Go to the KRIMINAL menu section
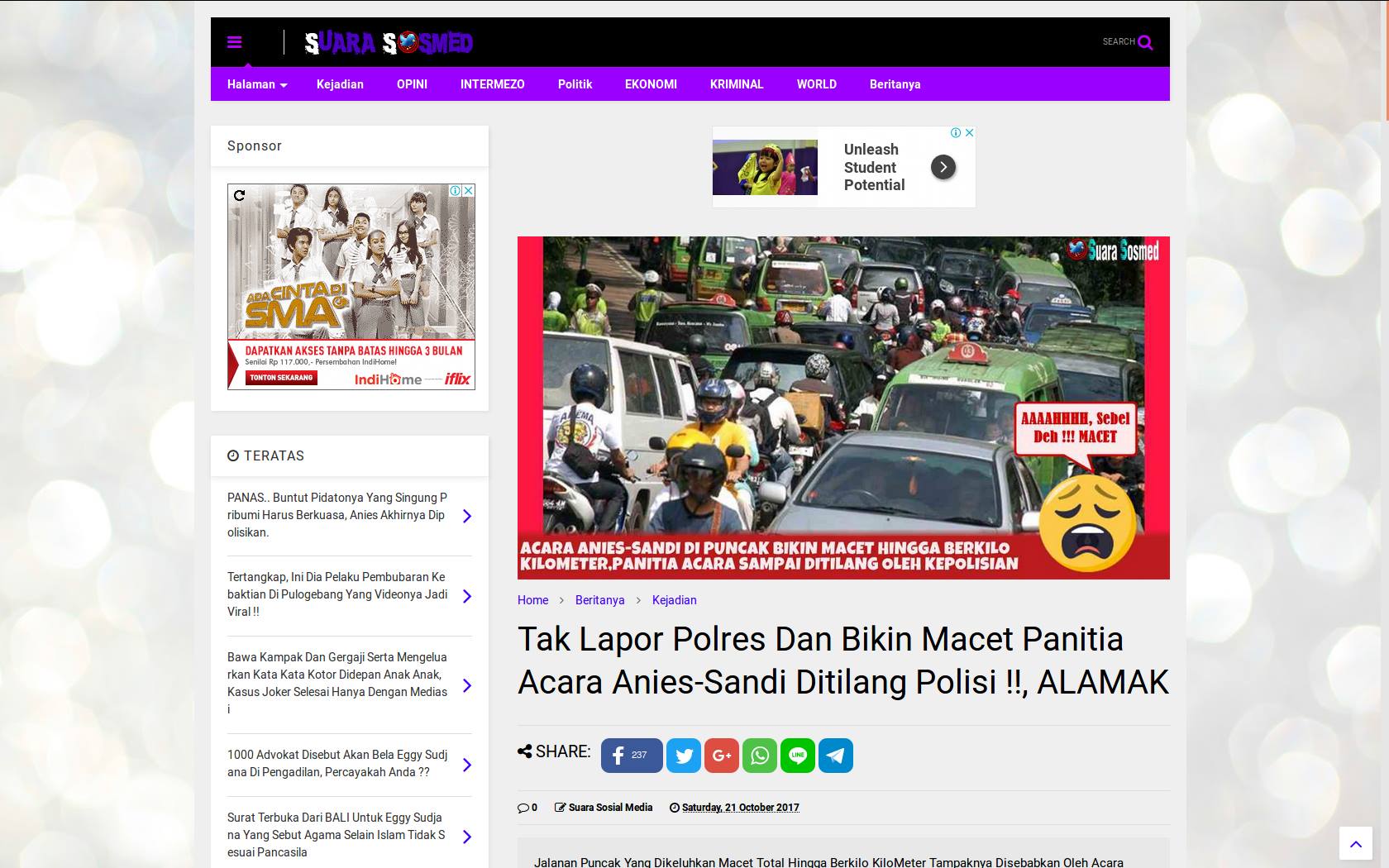The width and height of the screenshot is (1389, 868). pyautogui.click(x=736, y=84)
